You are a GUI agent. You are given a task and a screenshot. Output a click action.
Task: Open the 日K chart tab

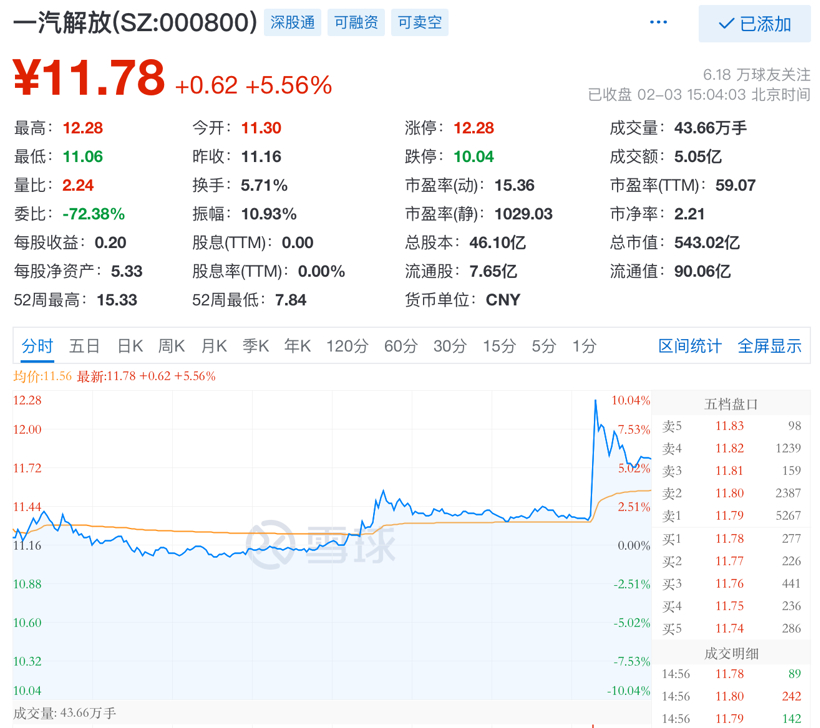pyautogui.click(x=130, y=346)
